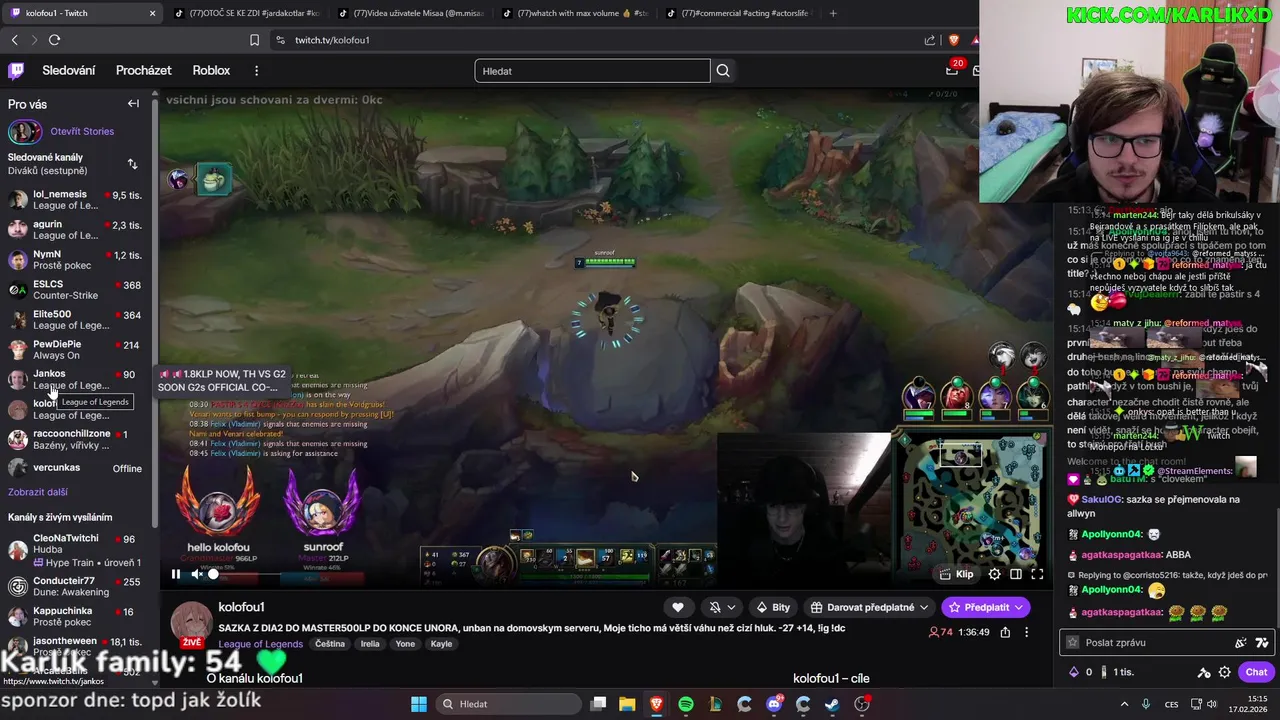1280x720 pixels.
Task: Open the Twitch notifications inbox icon
Action: pyautogui.click(x=952, y=70)
